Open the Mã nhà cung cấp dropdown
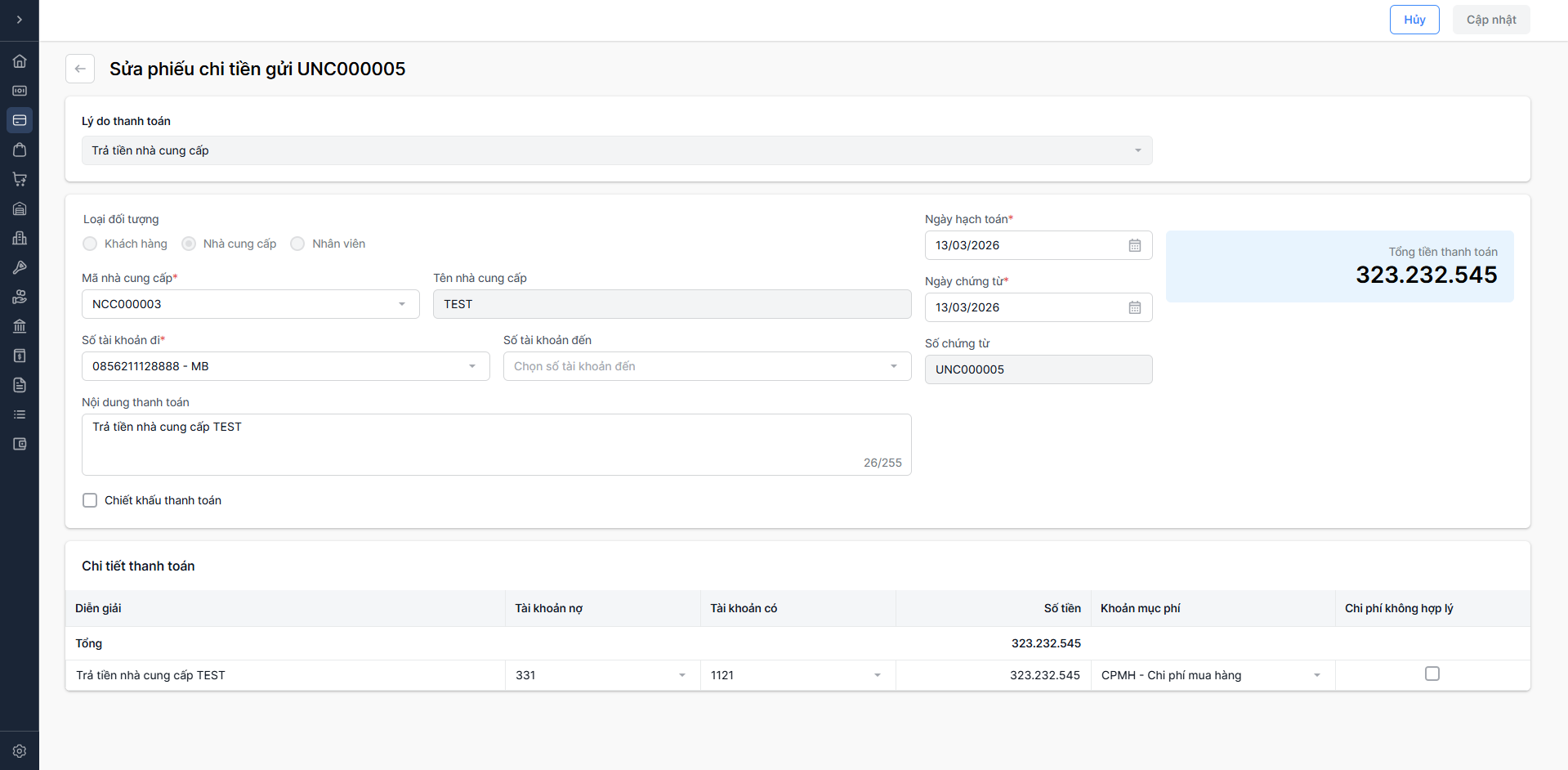 (250, 304)
